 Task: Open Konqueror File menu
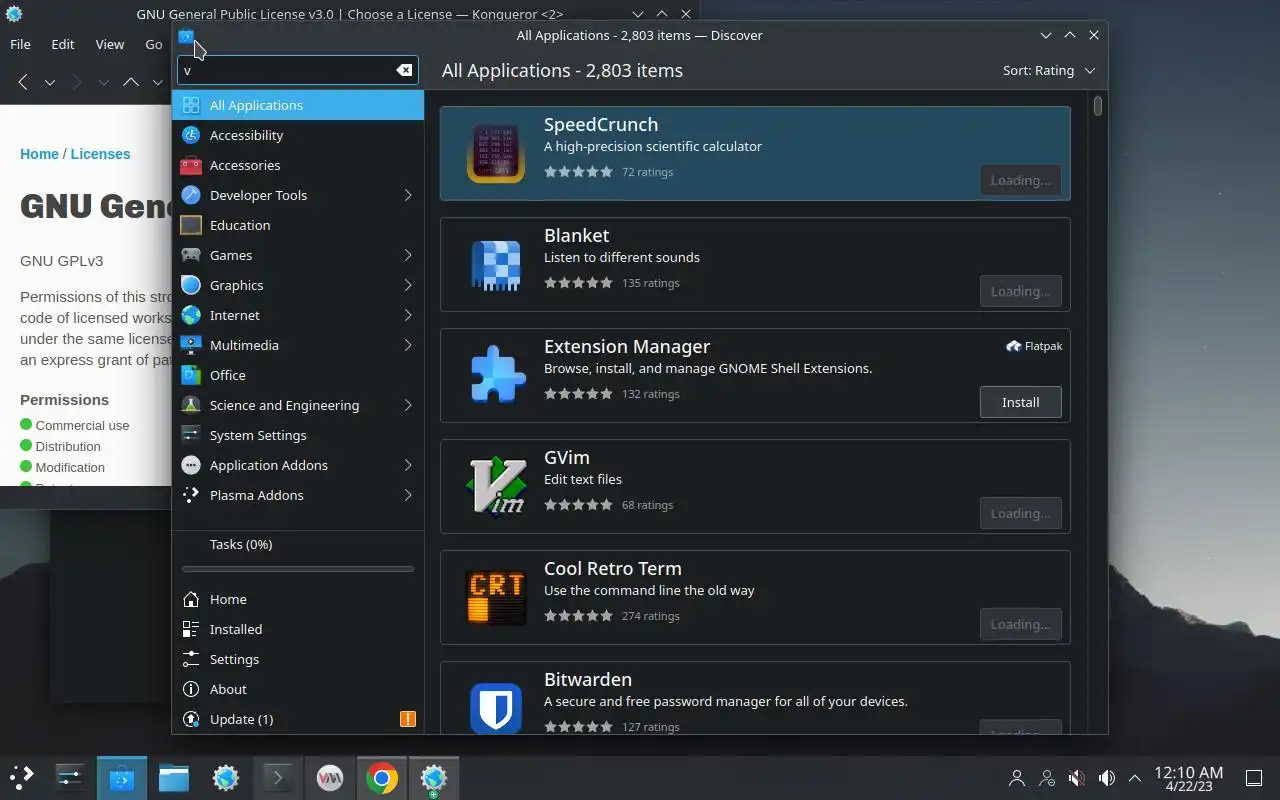click(20, 44)
